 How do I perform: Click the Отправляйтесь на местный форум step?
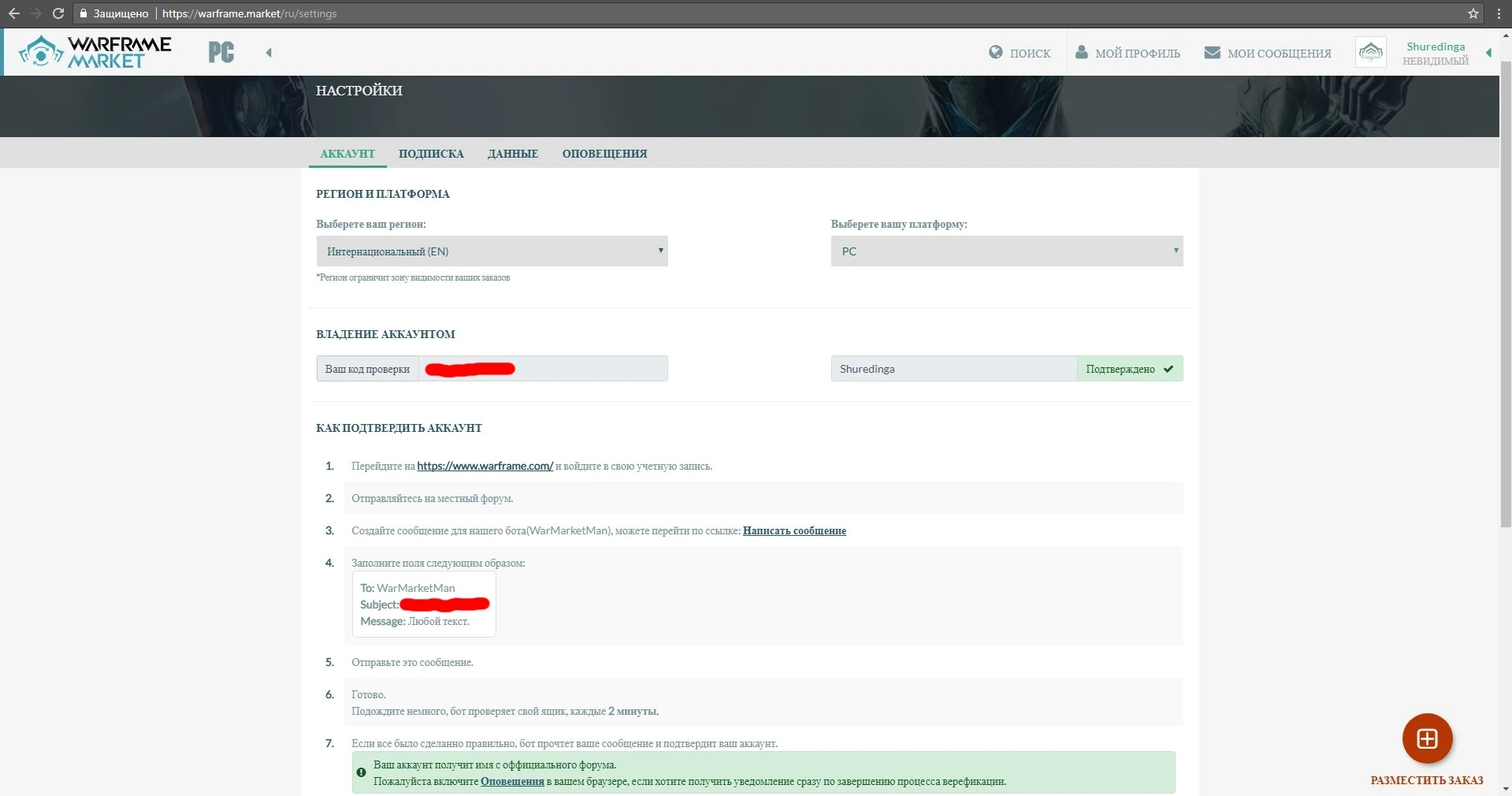click(432, 498)
